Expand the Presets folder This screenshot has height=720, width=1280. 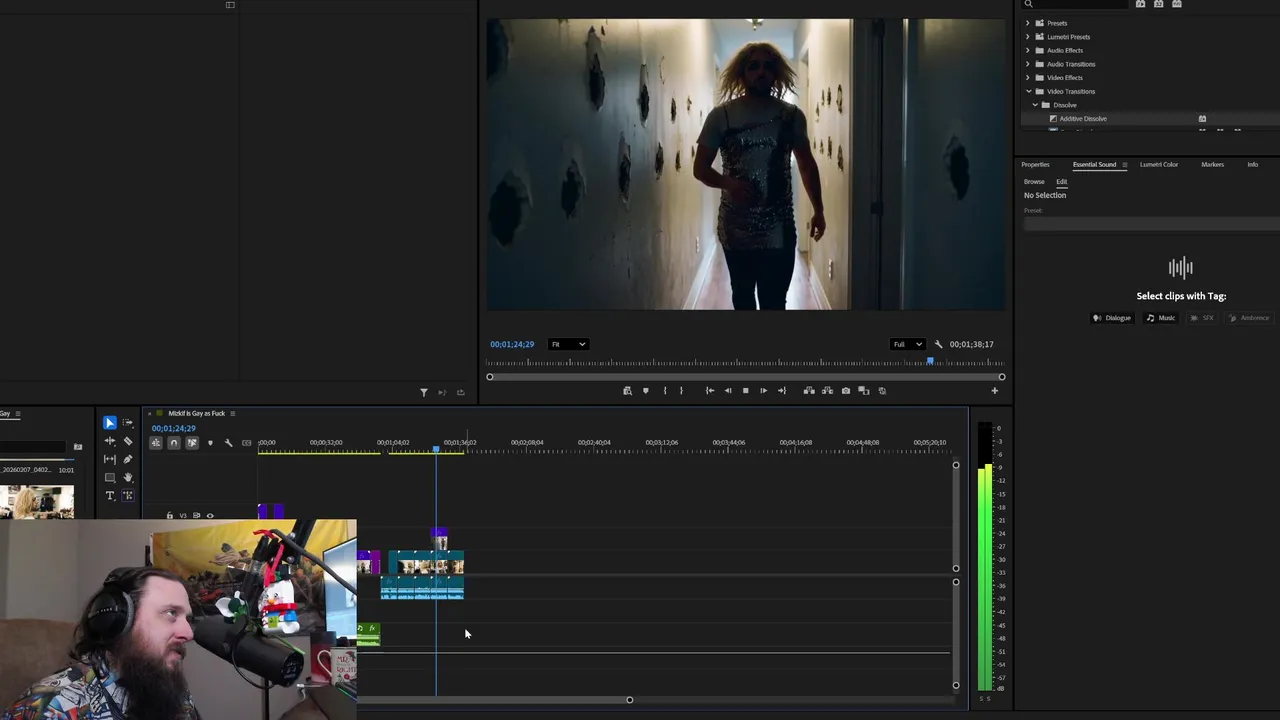point(1027,23)
